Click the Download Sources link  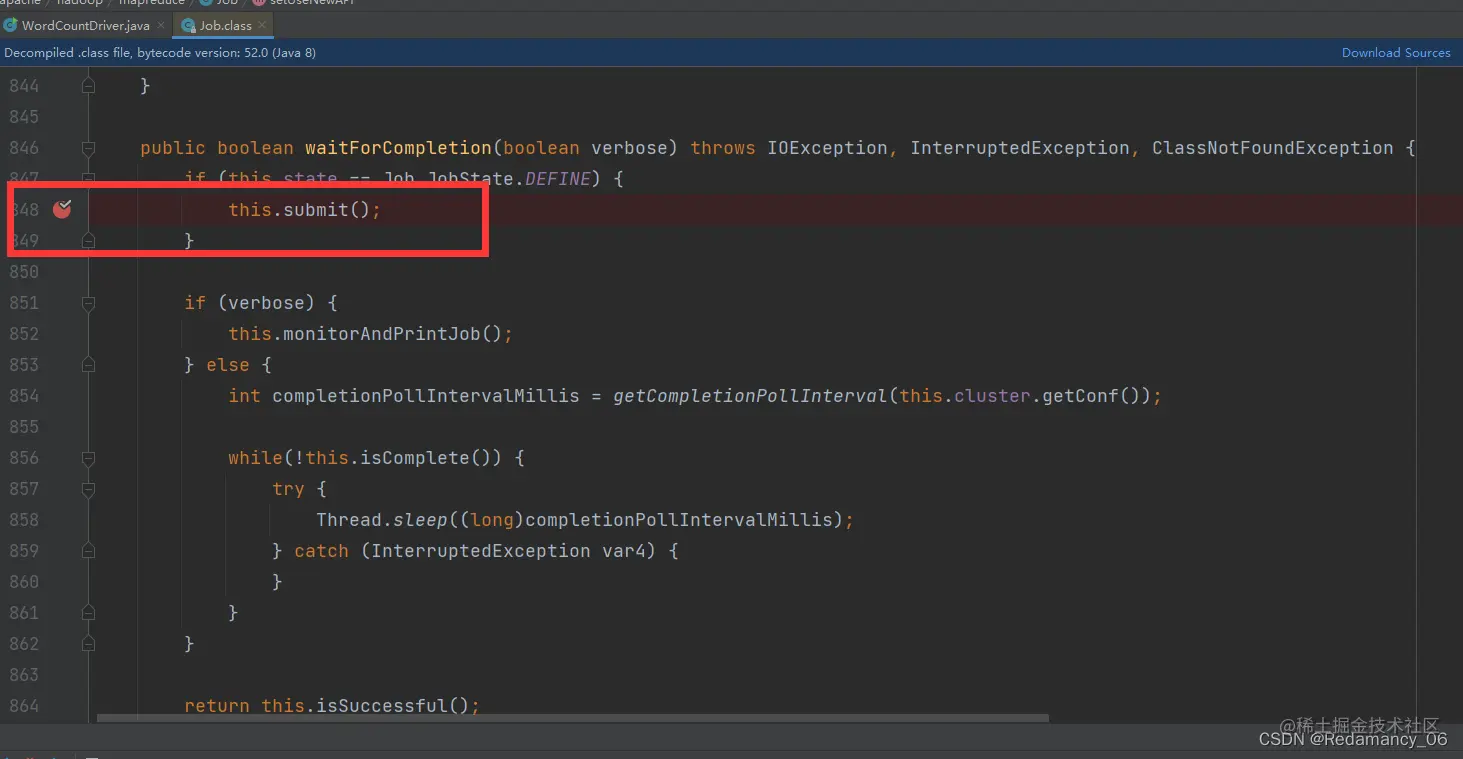[1396, 53]
